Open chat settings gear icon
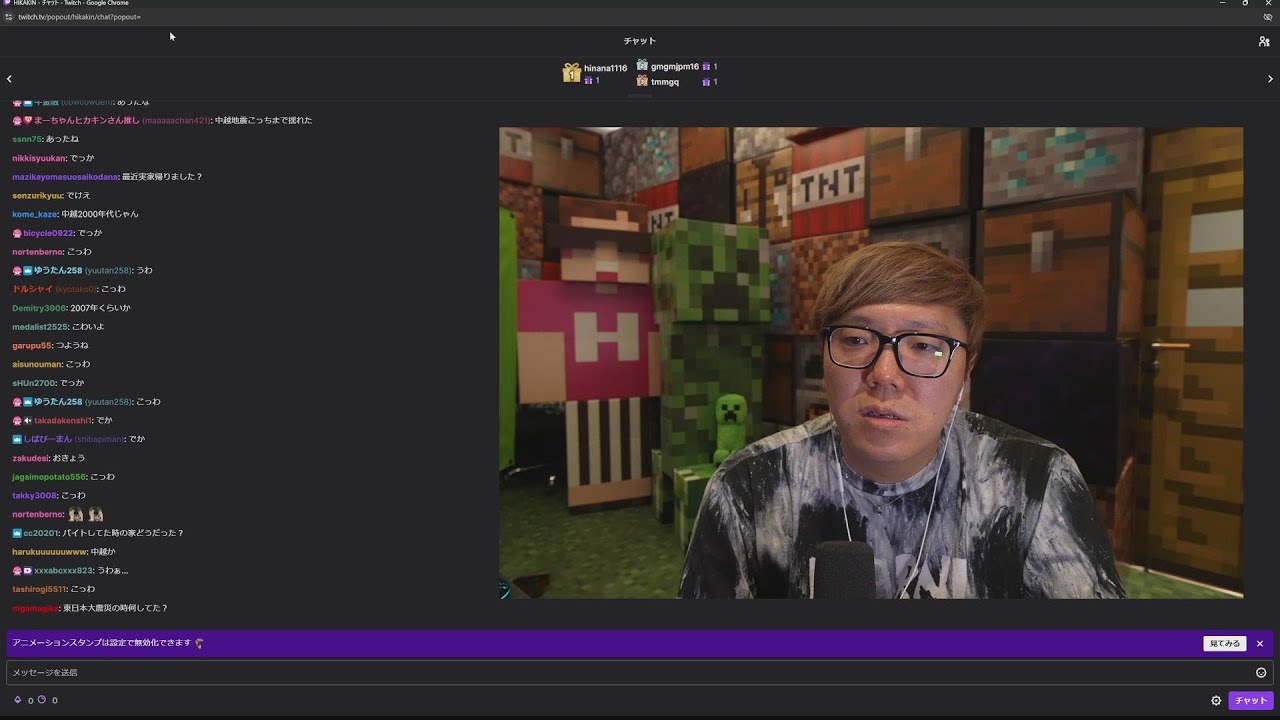Image resolution: width=1280 pixels, height=720 pixels. coord(1216,701)
